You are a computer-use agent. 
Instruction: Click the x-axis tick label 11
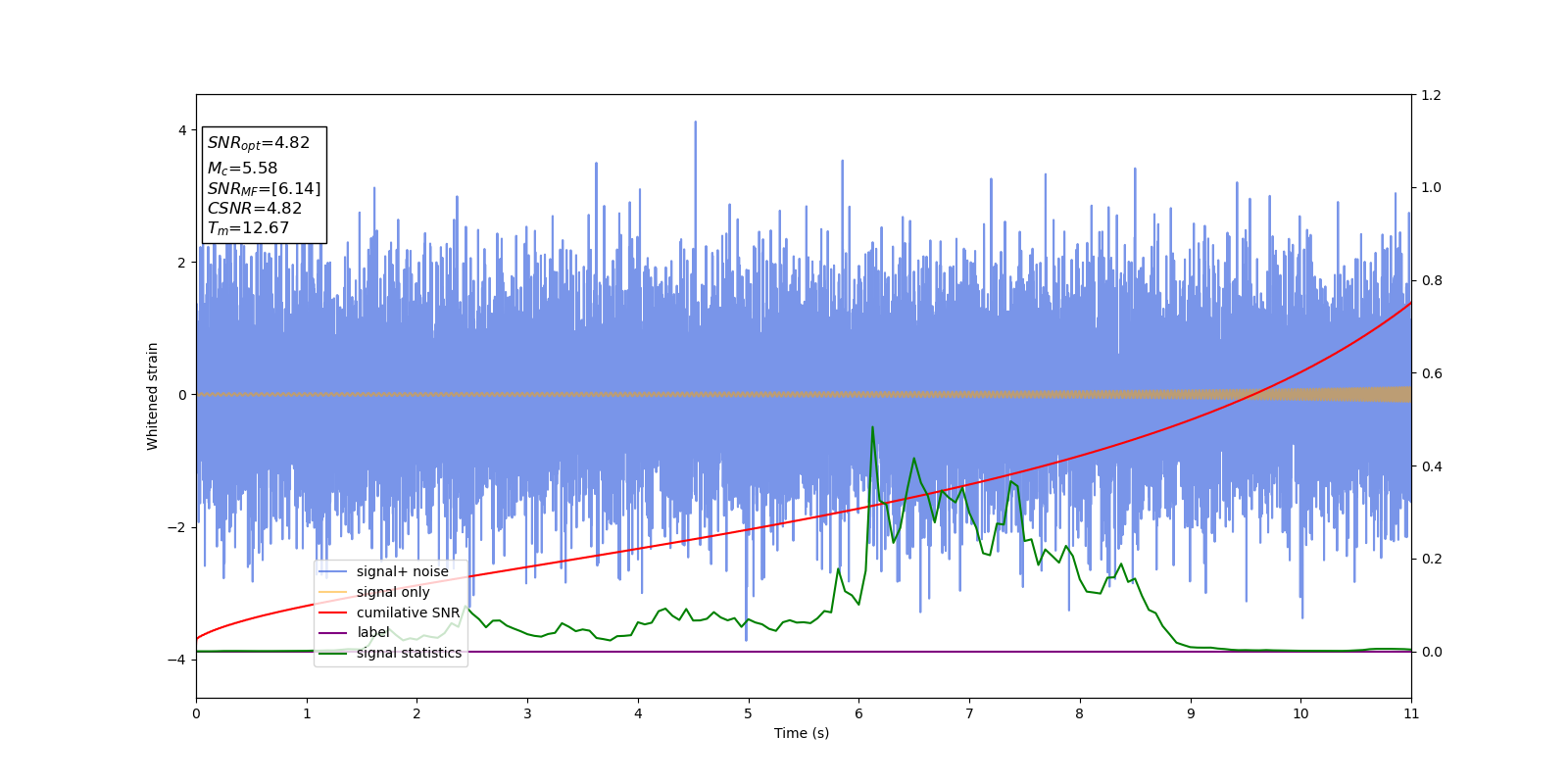(x=1411, y=713)
